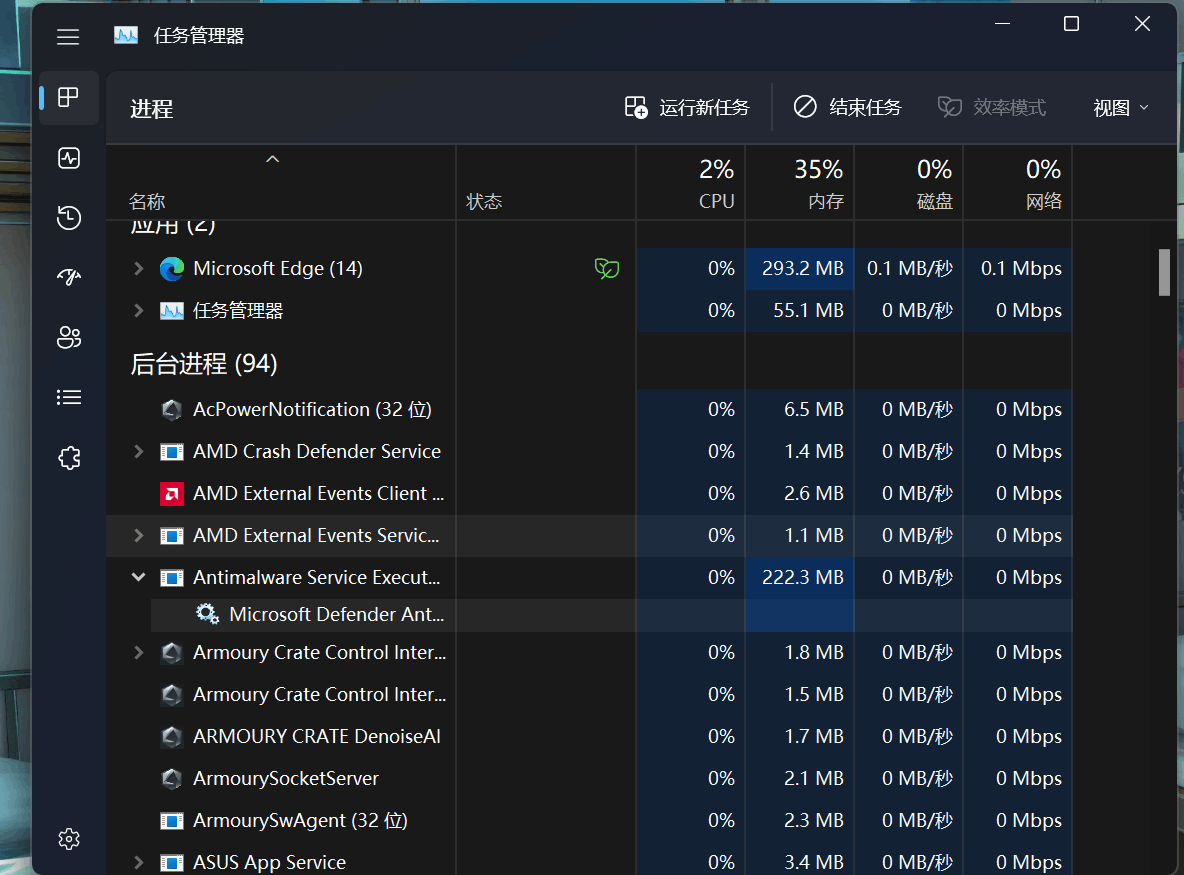Click the 222.3 MB memory cell
This screenshot has width=1184, height=875.
pos(800,577)
